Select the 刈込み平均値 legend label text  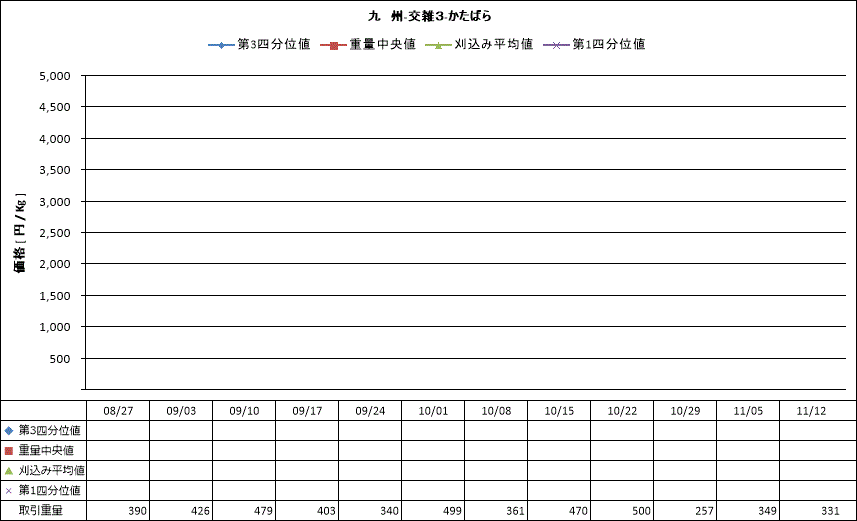[493, 45]
